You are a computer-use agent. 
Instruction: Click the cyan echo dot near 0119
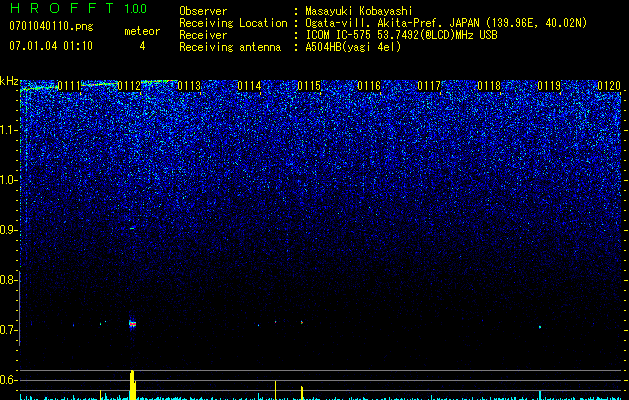540,327
